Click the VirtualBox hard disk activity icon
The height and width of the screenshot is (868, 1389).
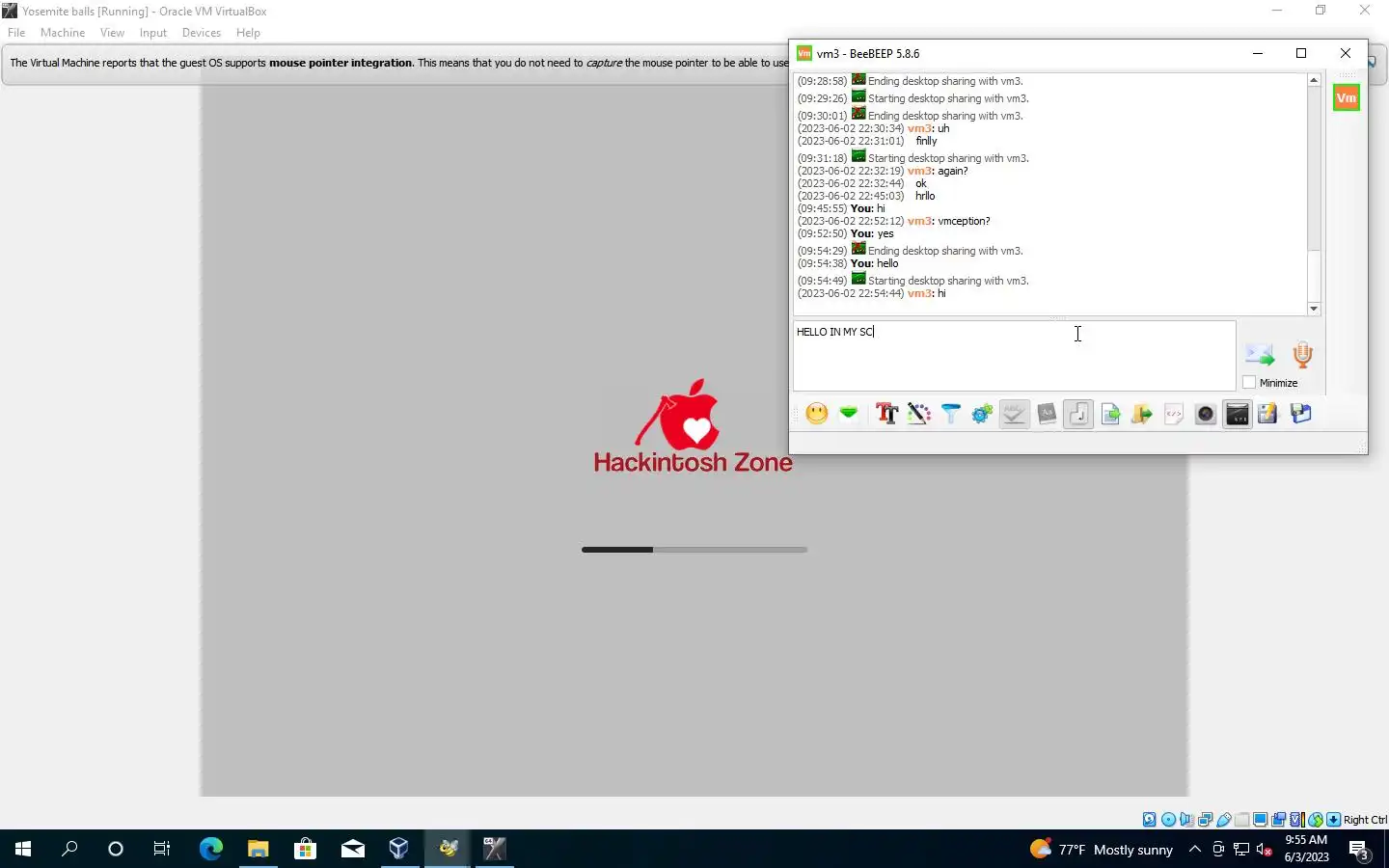(x=1150, y=820)
